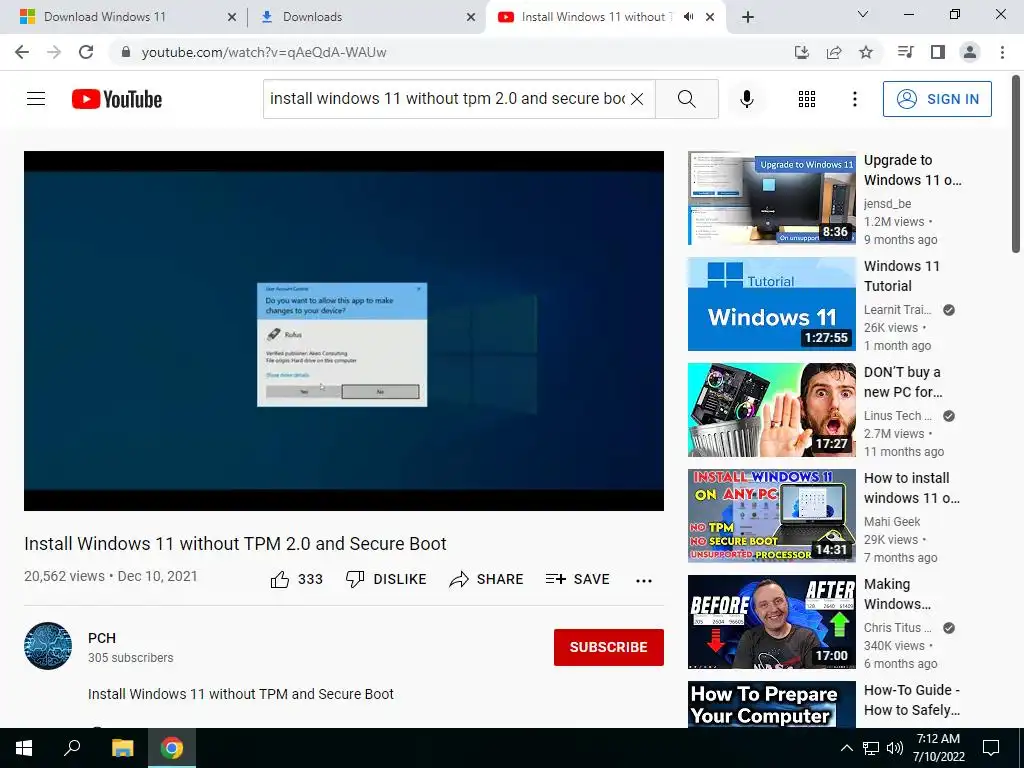The width and height of the screenshot is (1024, 768).
Task: Click the address bar URL
Action: 264,52
